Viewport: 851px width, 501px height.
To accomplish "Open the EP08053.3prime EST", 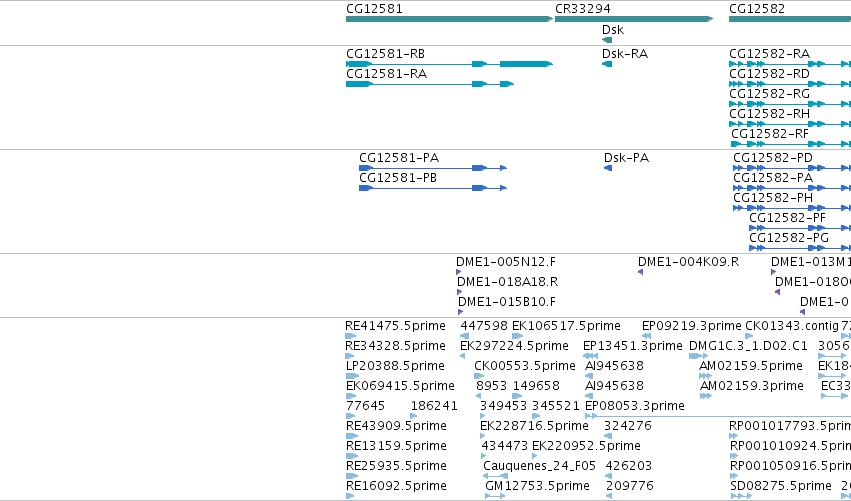I will coord(634,406).
